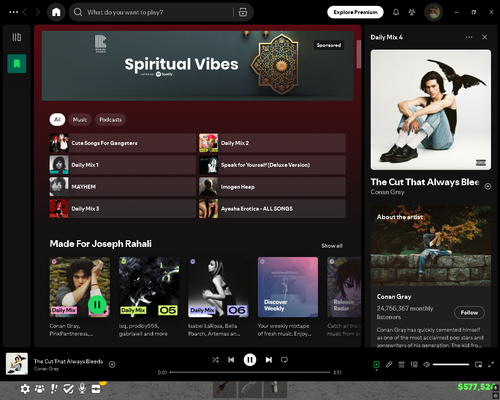Image resolution: width=500 pixels, height=400 pixels.
Task: Close the Daily Mix 4 now playing panel
Action: (485, 37)
